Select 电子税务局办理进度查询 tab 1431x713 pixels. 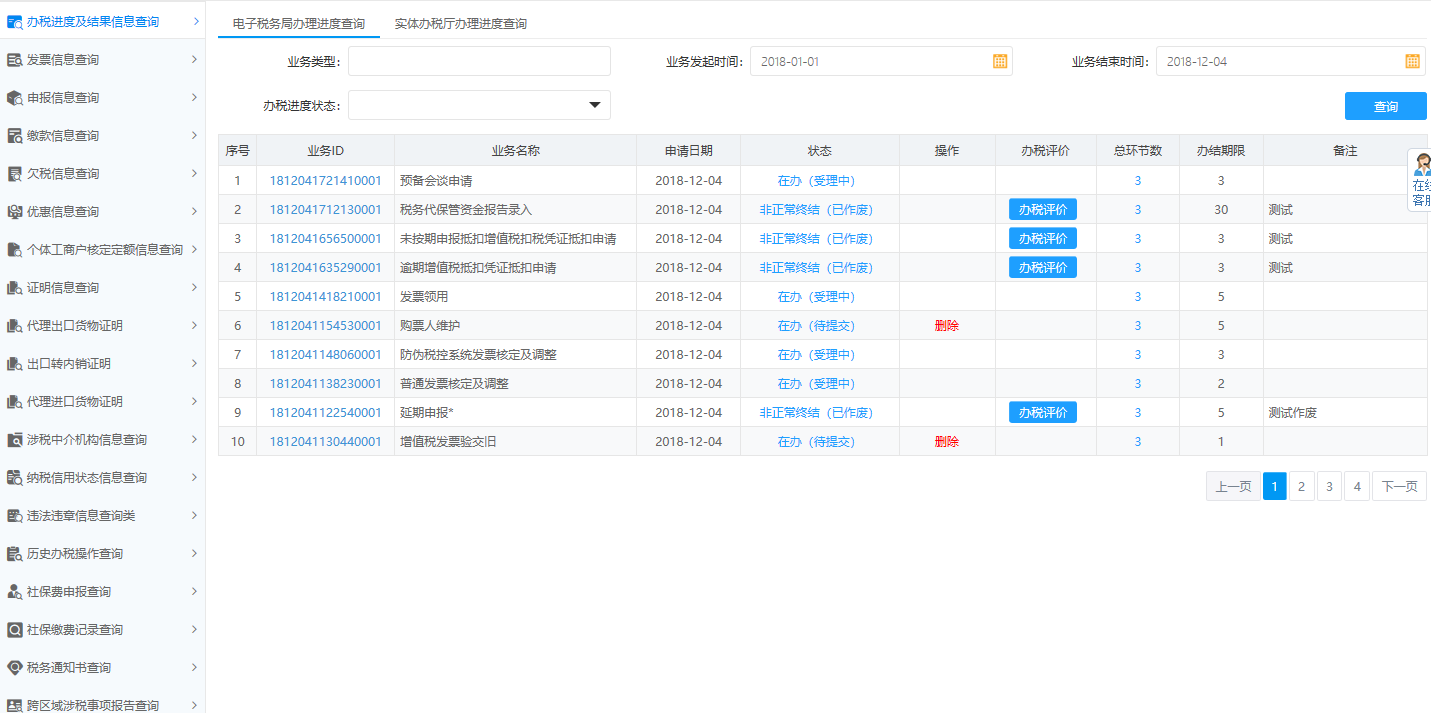pyautogui.click(x=298, y=23)
